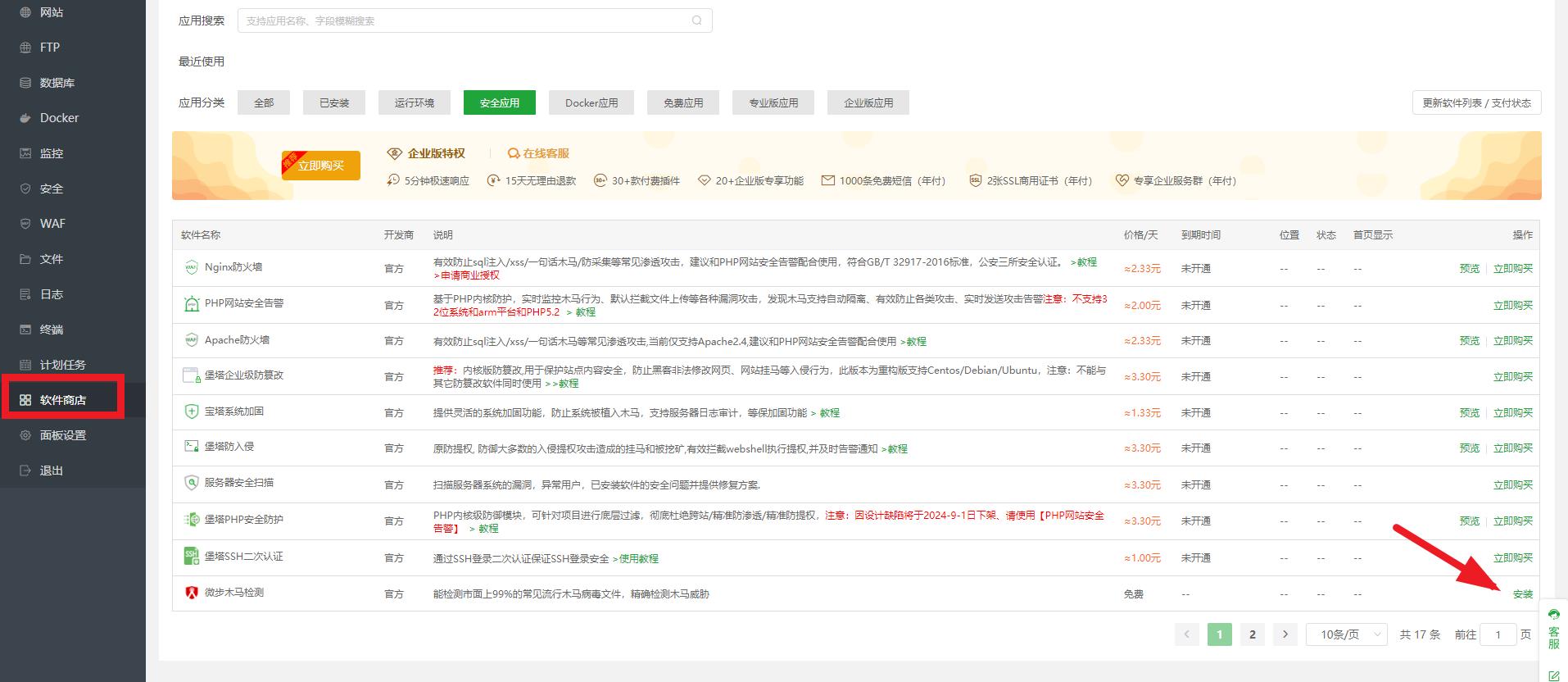Click 更新软件列表 / 支付状态 button
This screenshot has width=1568, height=682.
[1477, 102]
